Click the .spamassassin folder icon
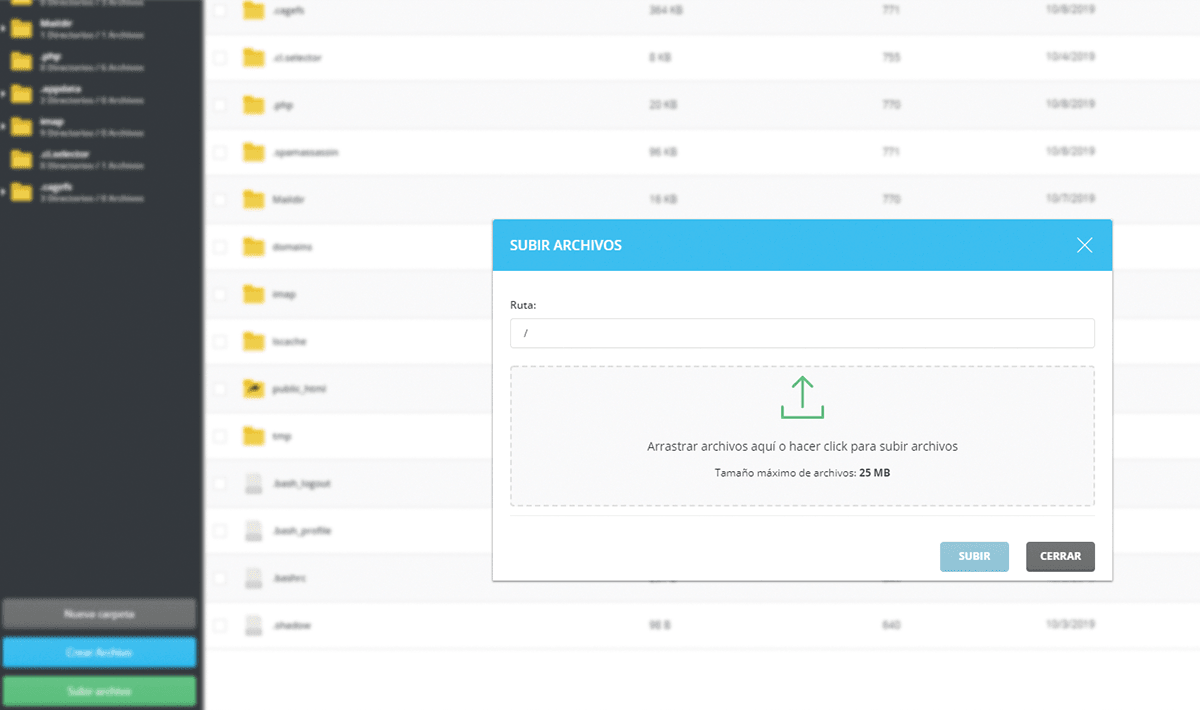The width and height of the screenshot is (1200, 710). click(x=253, y=152)
